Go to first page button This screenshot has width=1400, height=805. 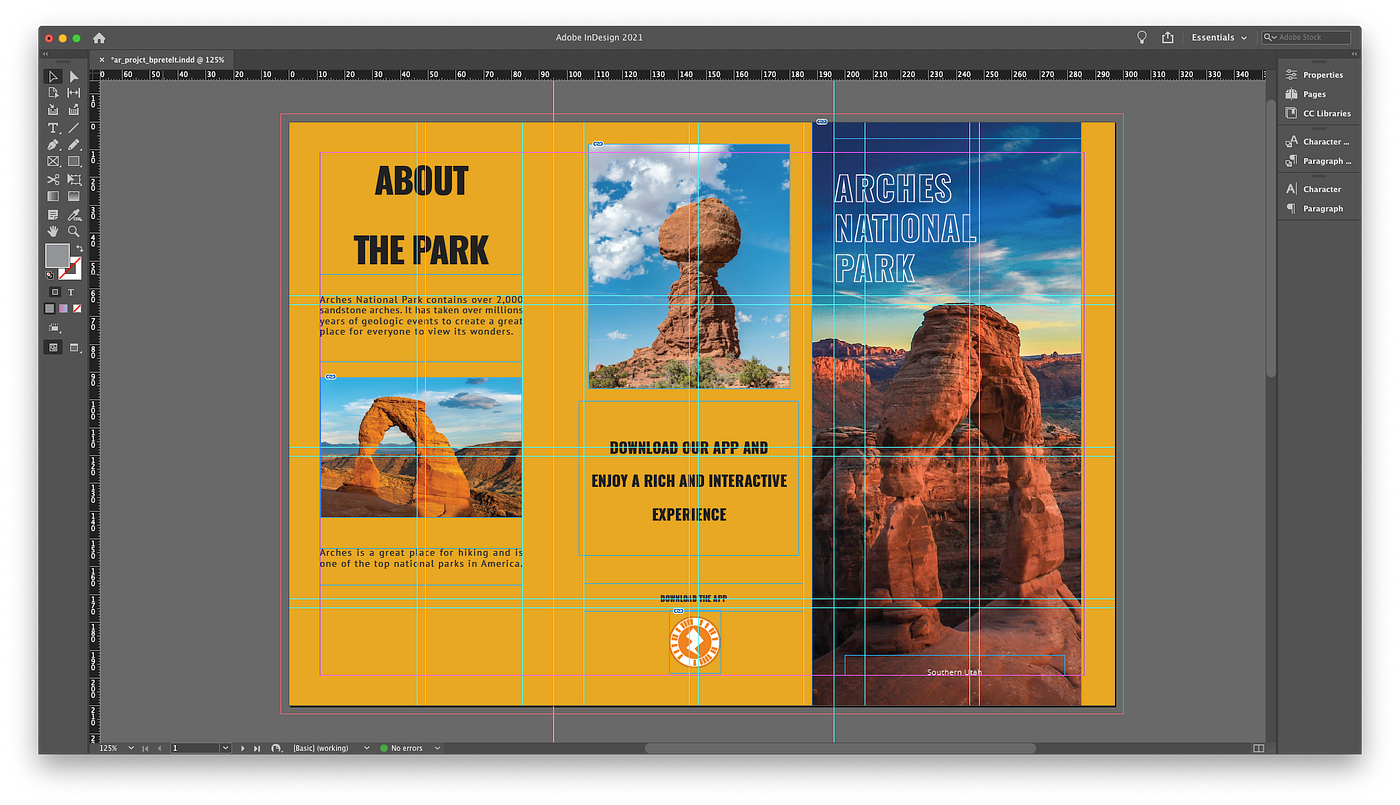[x=145, y=748]
